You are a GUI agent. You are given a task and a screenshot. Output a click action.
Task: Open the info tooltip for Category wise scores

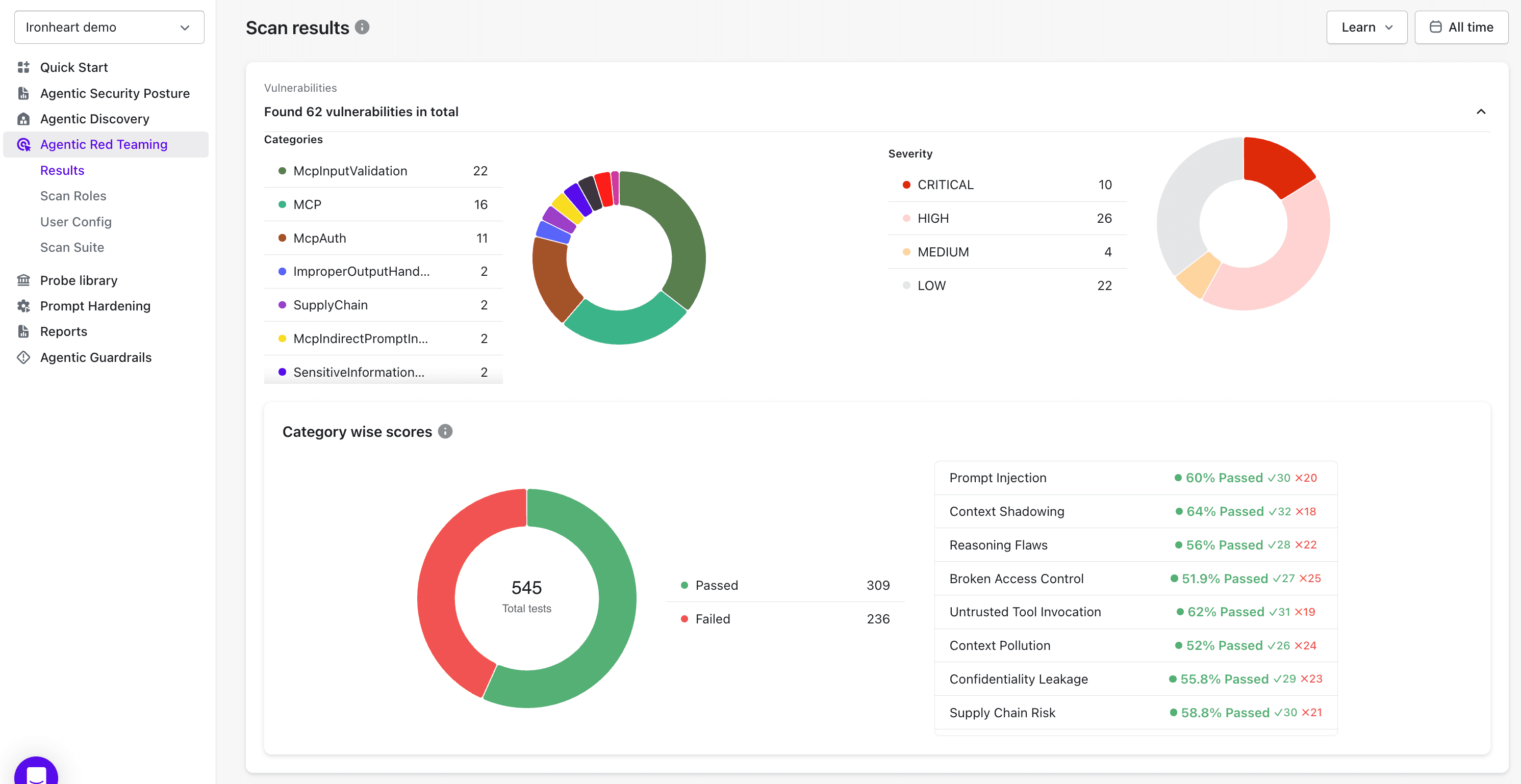(x=446, y=431)
